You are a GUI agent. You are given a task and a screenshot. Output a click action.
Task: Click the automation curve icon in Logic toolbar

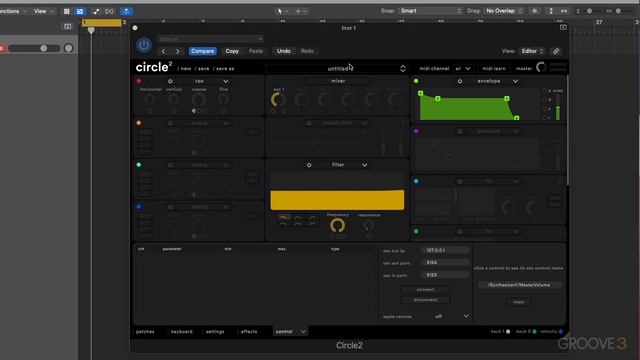pos(96,11)
